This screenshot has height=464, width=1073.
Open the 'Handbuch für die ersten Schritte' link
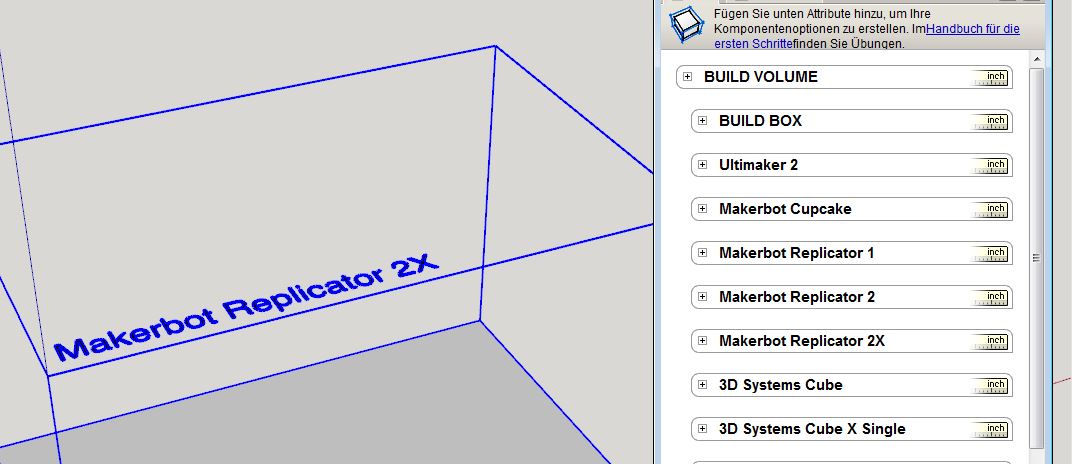(972, 30)
